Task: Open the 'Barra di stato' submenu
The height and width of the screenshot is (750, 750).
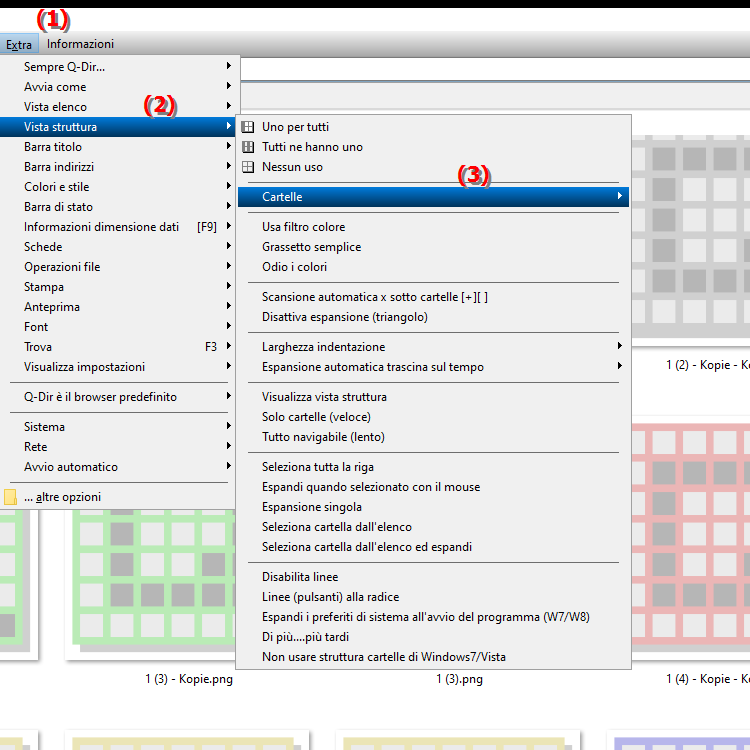Action: [117, 207]
